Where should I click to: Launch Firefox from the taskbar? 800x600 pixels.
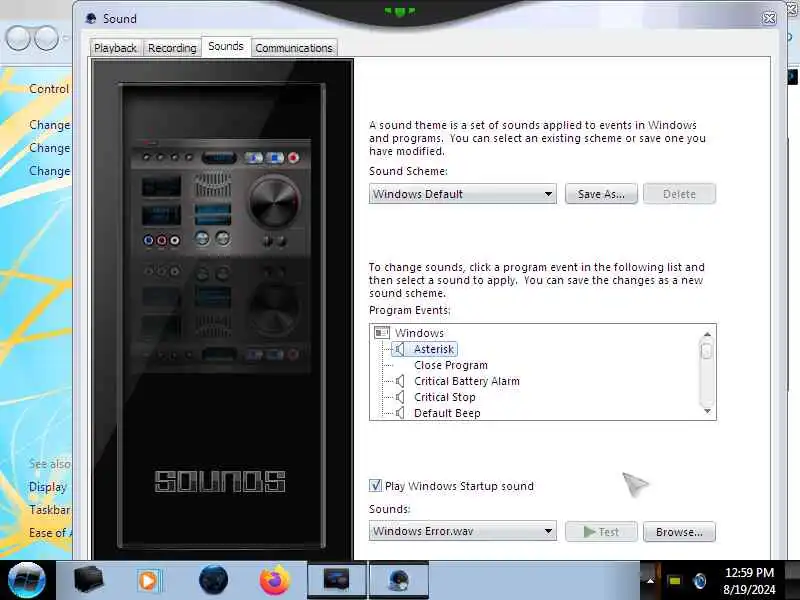274,580
